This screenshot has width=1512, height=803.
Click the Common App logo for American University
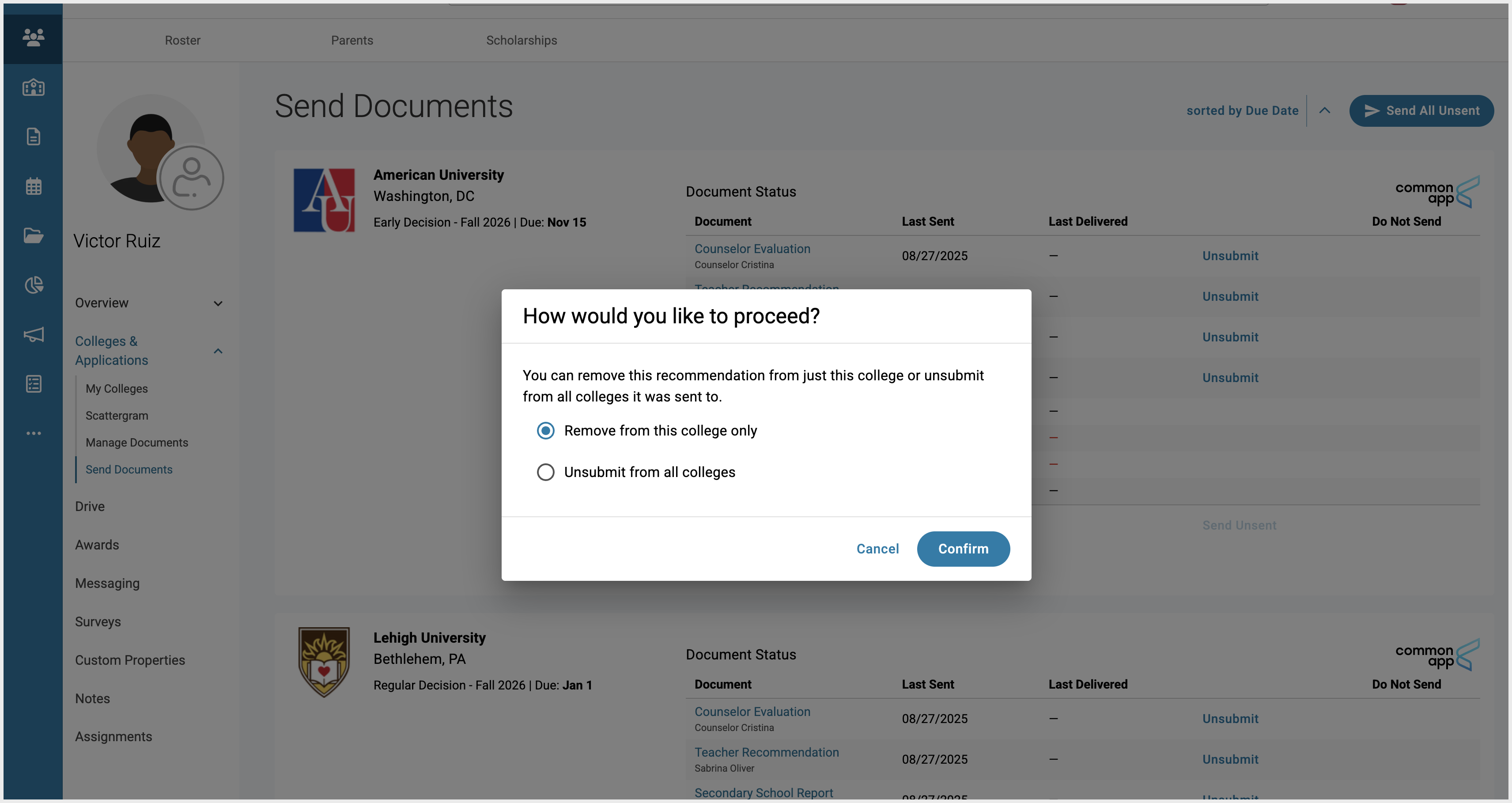pos(1437,192)
